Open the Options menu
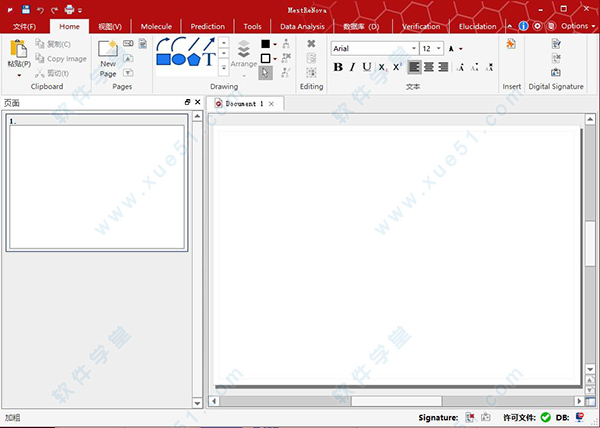 [578, 26]
